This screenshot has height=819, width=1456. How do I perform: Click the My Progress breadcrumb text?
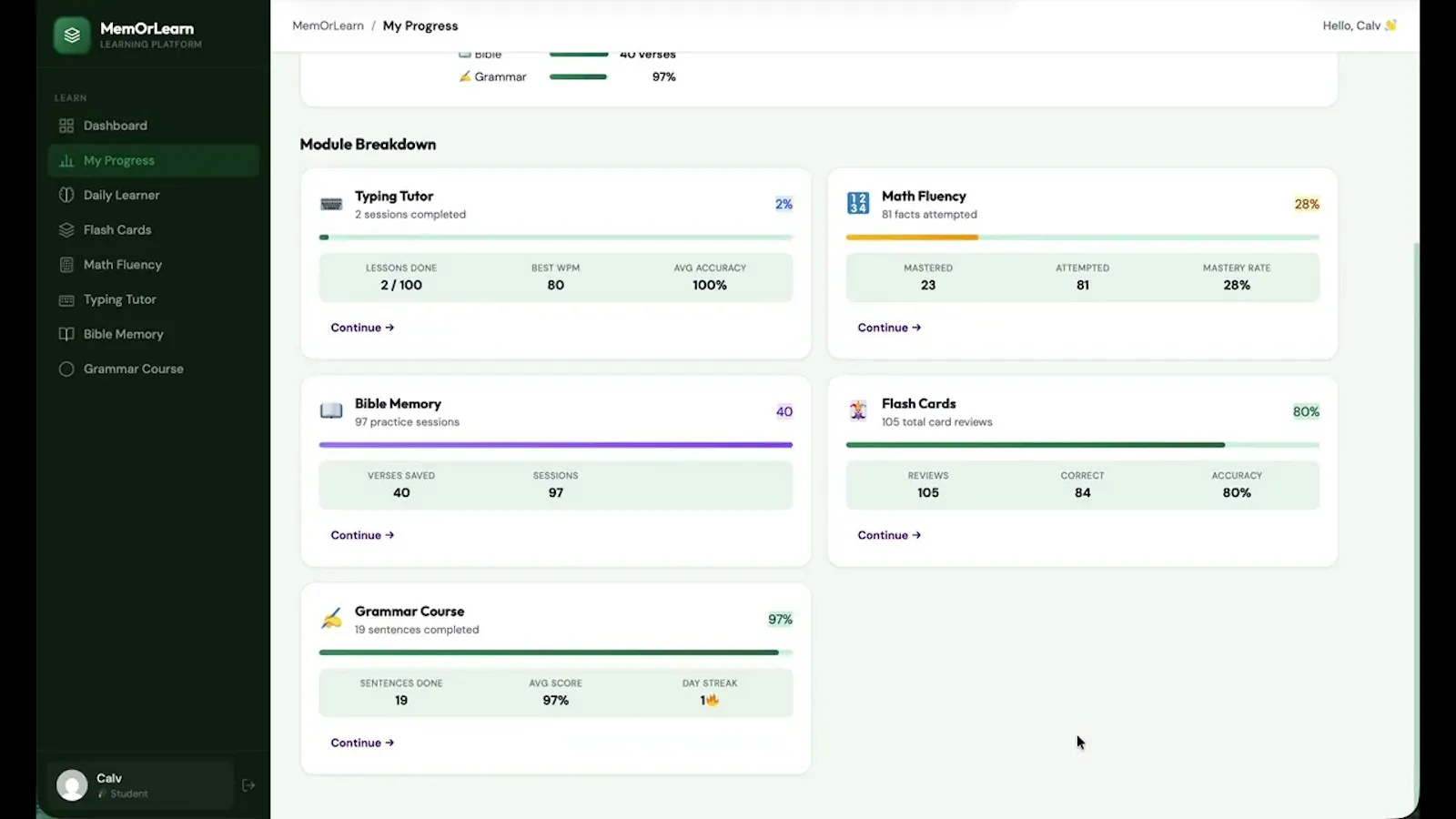pos(420,25)
